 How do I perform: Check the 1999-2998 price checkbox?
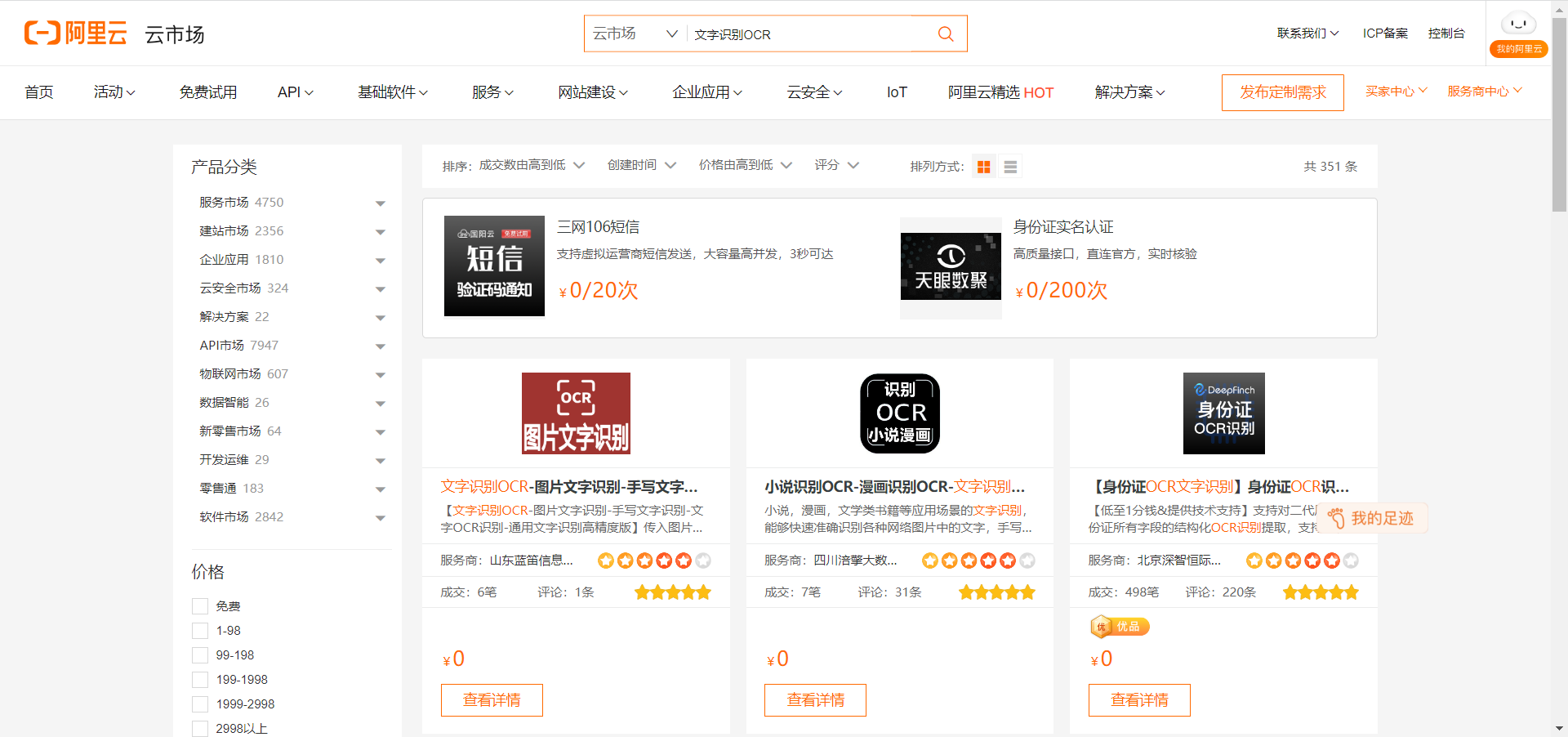tap(200, 704)
